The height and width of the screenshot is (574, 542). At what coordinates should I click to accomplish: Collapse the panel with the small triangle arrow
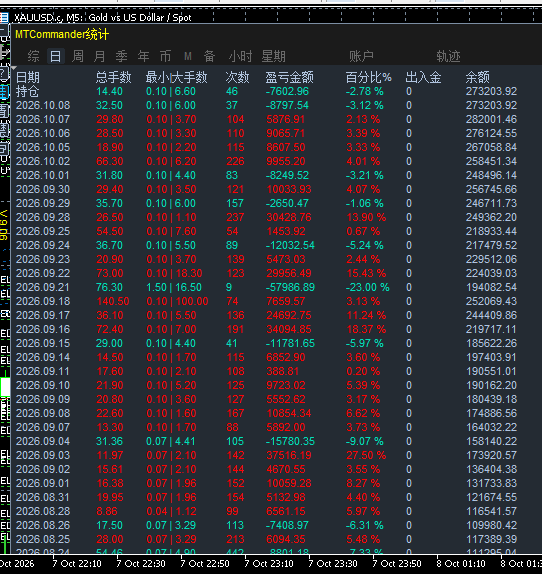click(14, 68)
